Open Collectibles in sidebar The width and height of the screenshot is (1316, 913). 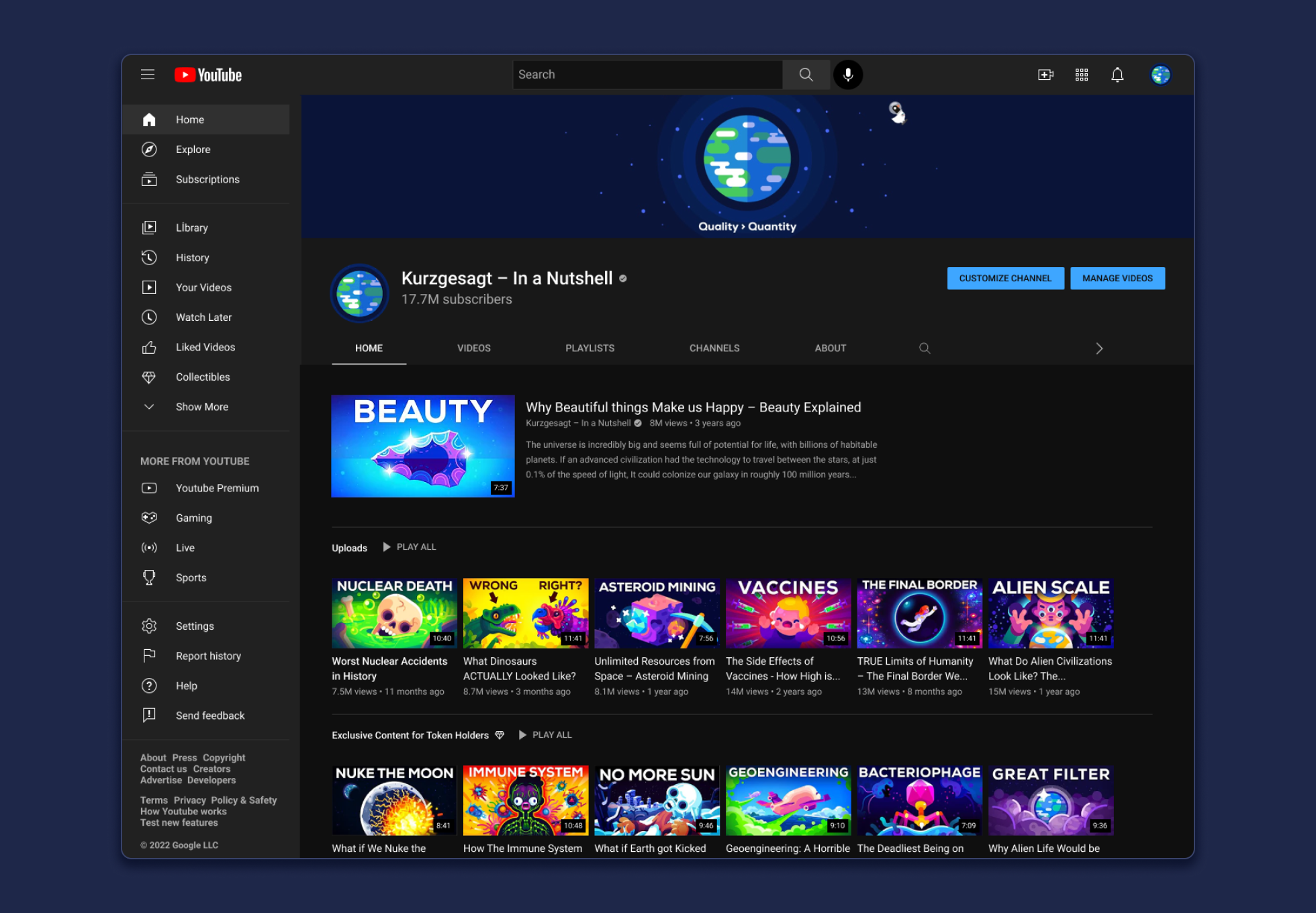click(206, 377)
